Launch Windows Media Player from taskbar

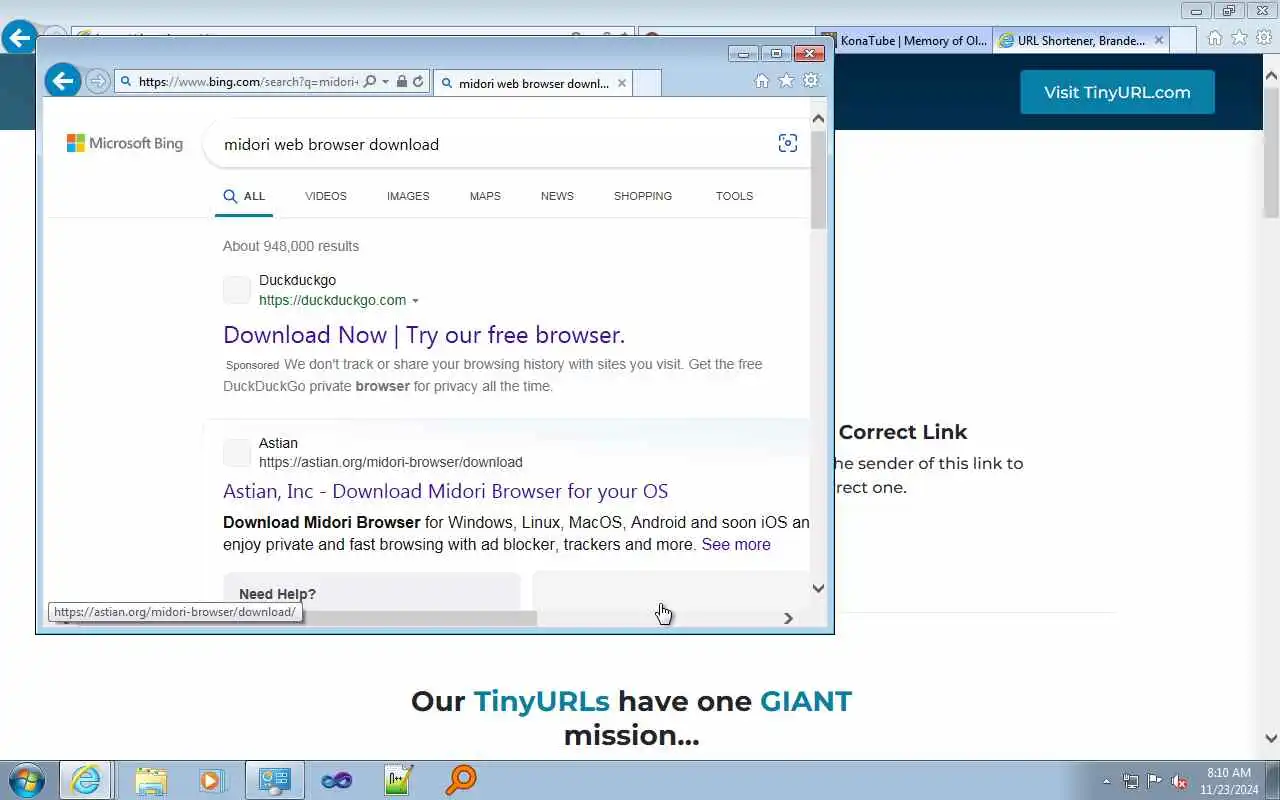[213, 780]
